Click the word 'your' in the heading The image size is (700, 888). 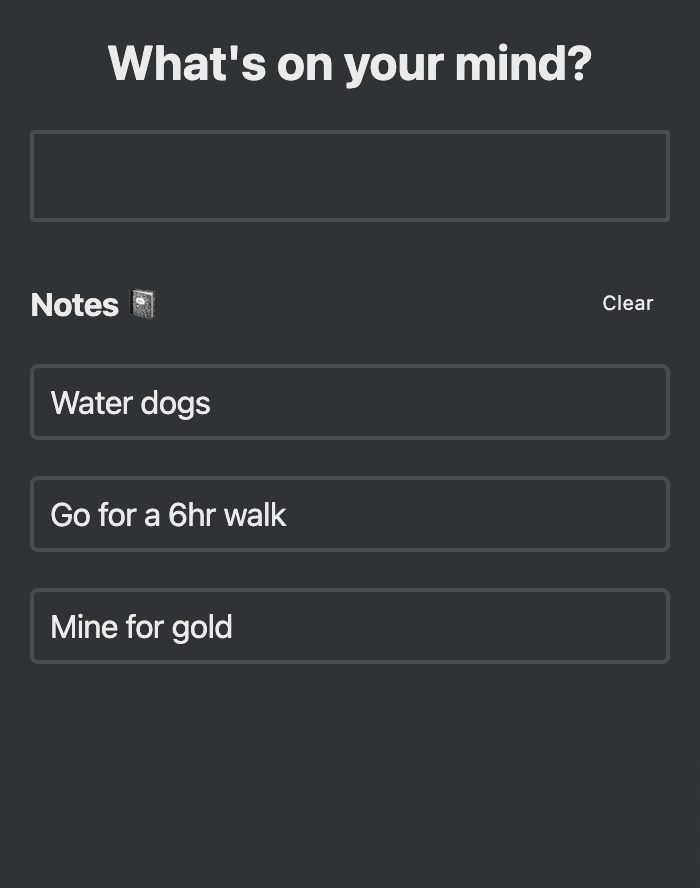(x=393, y=65)
